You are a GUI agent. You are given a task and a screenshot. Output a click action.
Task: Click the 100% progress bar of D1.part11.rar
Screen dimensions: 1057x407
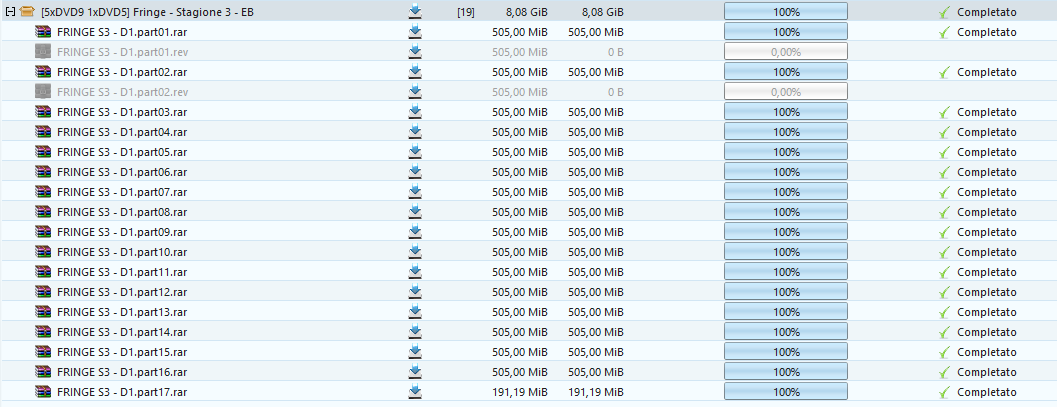pyautogui.click(x=786, y=272)
